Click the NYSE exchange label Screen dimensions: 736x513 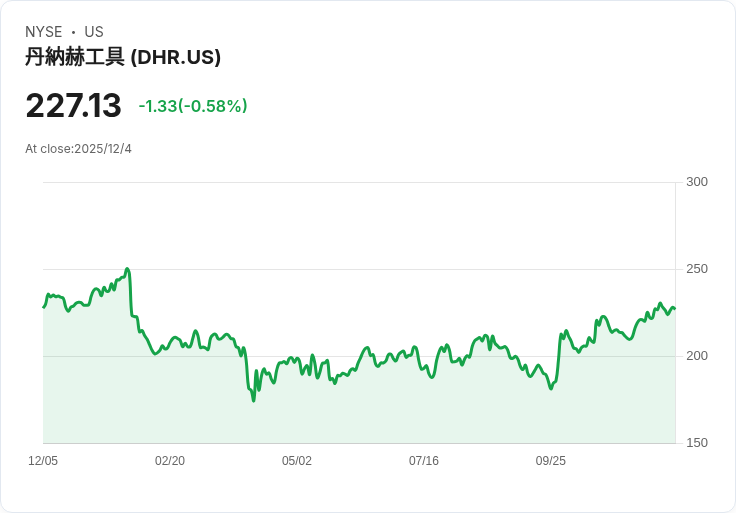tap(44, 32)
